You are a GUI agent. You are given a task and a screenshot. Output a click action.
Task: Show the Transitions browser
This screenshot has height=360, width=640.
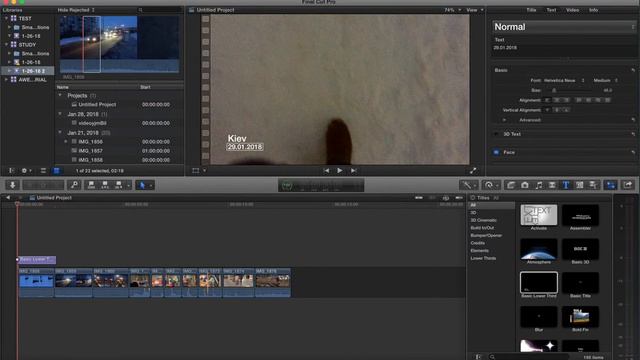pos(552,185)
